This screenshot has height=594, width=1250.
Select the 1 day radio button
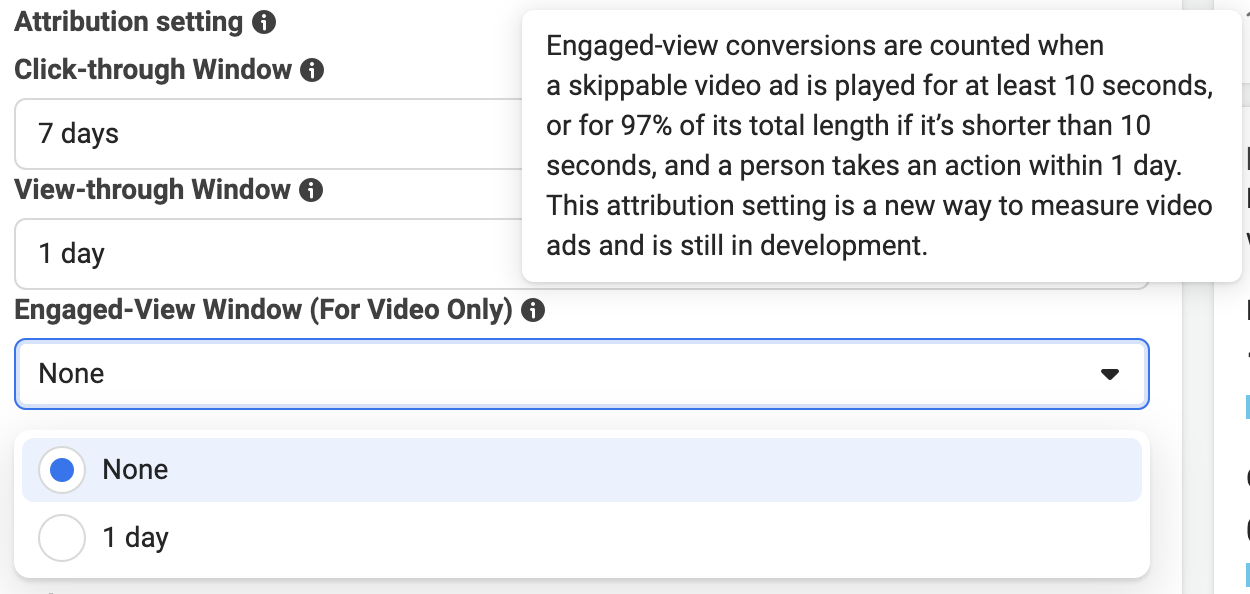[x=62, y=538]
